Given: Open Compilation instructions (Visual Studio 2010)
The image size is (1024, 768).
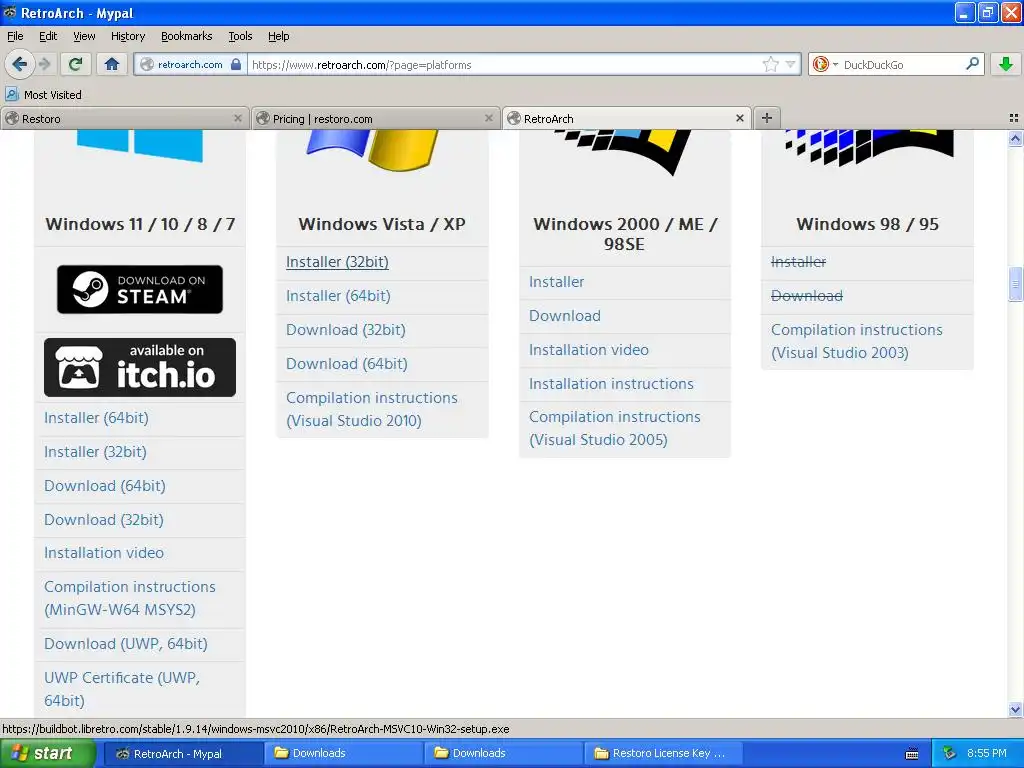Looking at the screenshot, I should coord(372,409).
